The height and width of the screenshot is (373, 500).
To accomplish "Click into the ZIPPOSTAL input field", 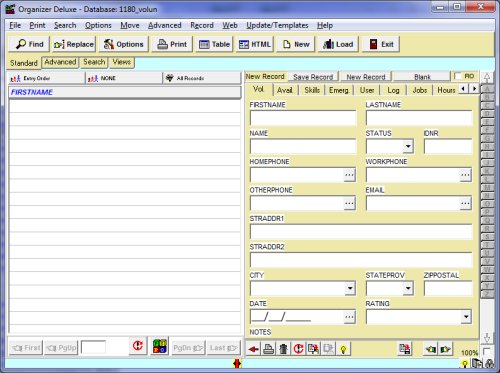I will [448, 288].
